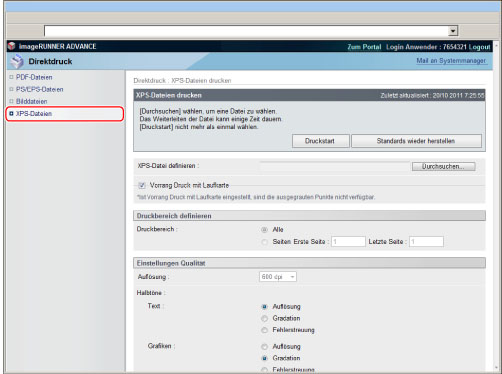The height and width of the screenshot is (374, 502).
Task: Open the Zum Portal link
Action: [364, 47]
